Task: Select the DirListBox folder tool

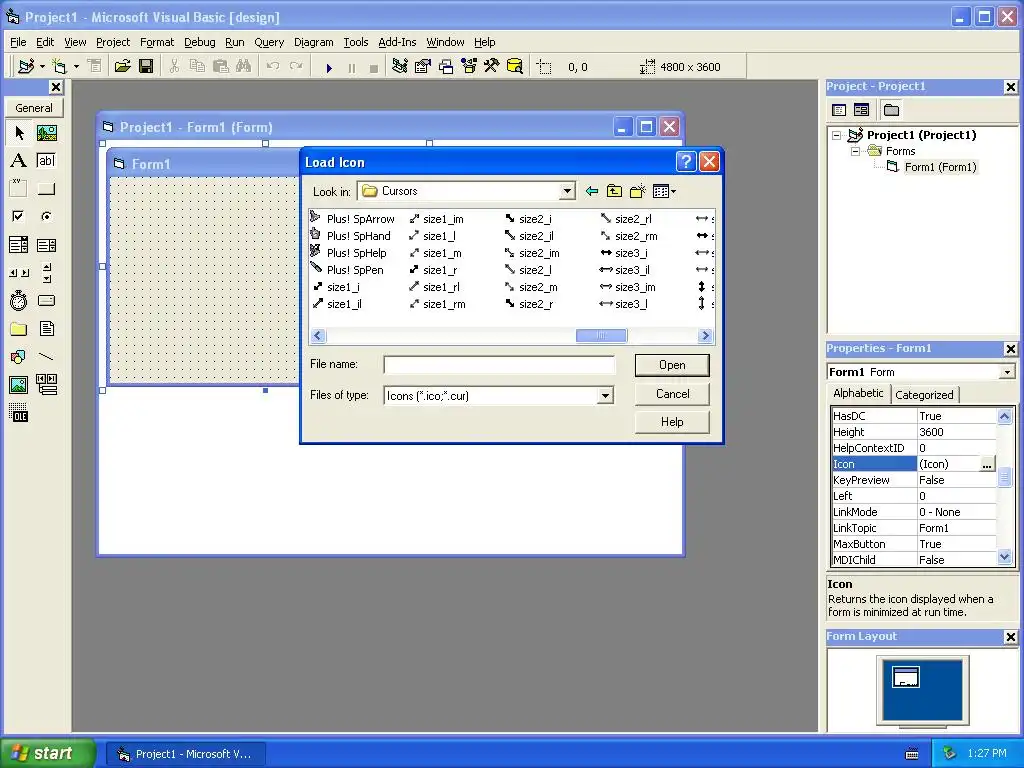Action: (19, 328)
